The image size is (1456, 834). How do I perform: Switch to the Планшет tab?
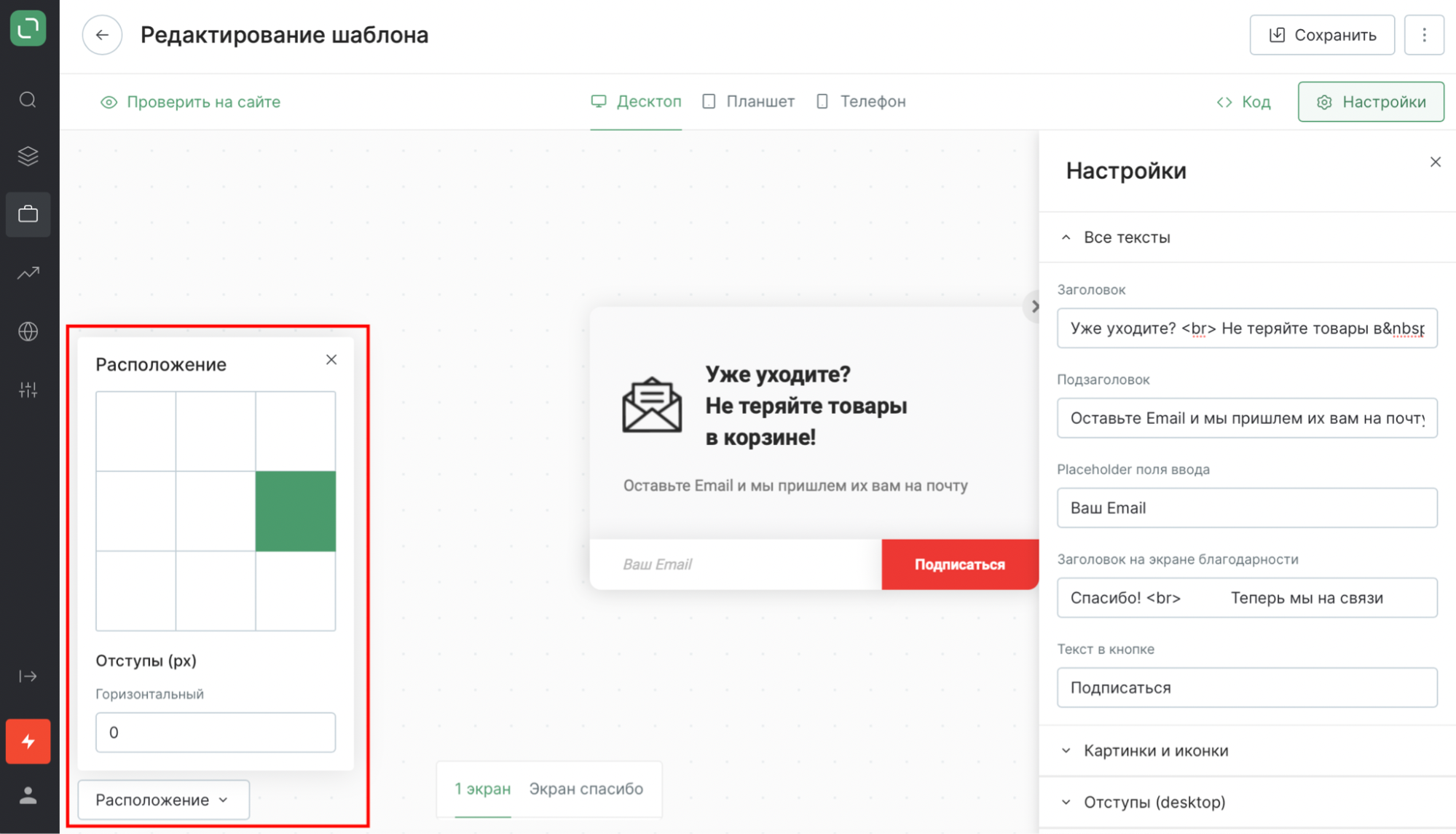[x=748, y=102]
